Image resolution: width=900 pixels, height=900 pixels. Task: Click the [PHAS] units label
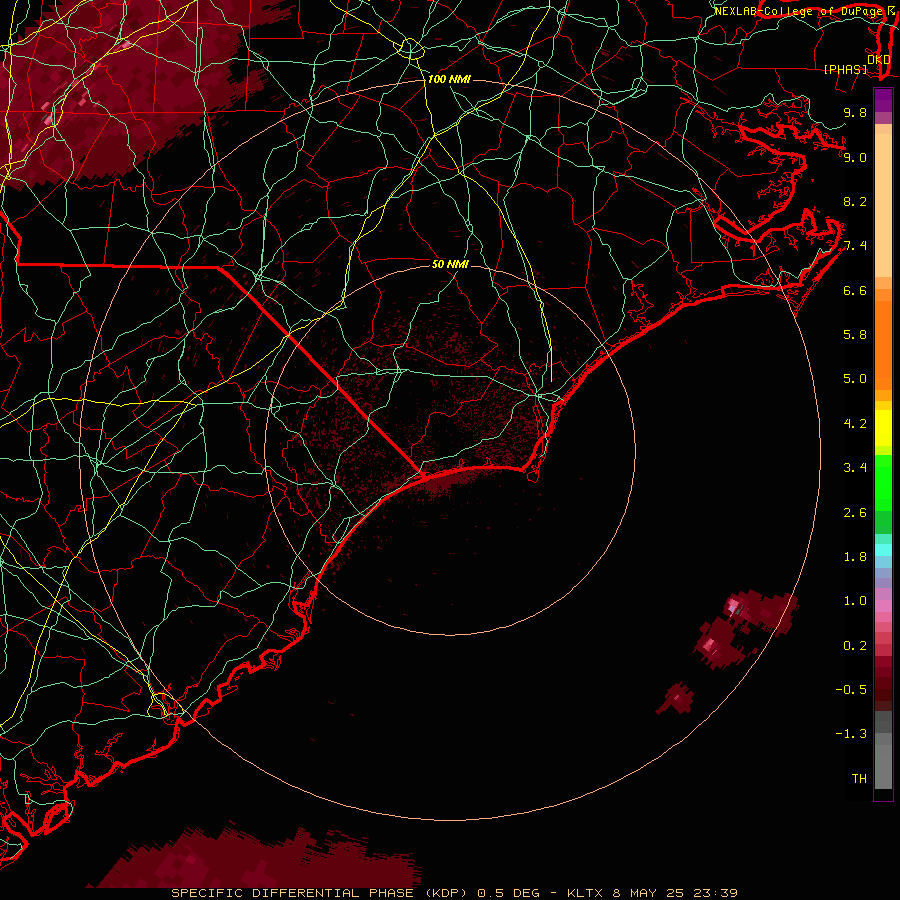point(845,69)
